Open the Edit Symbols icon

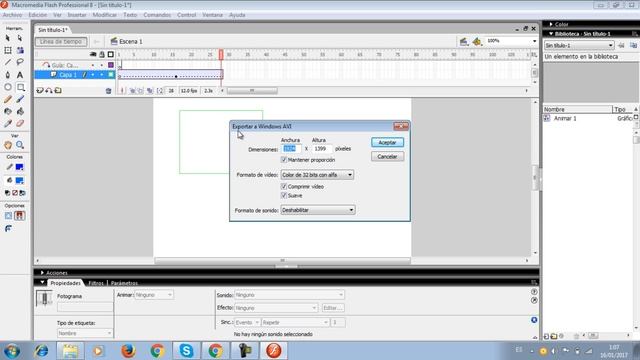point(477,41)
